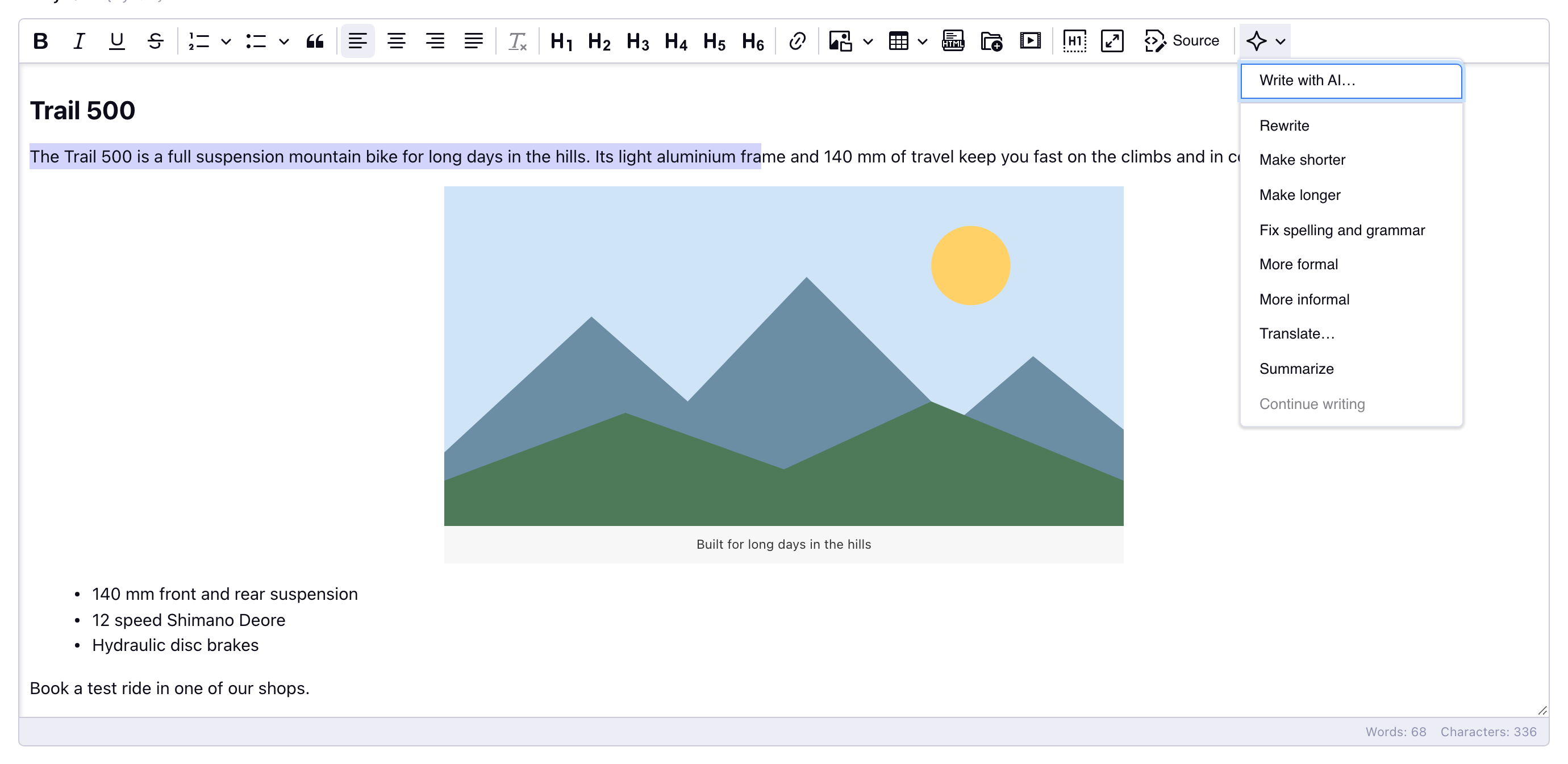1568x764 pixels.
Task: Open table insert dropdown arrow
Action: click(923, 41)
